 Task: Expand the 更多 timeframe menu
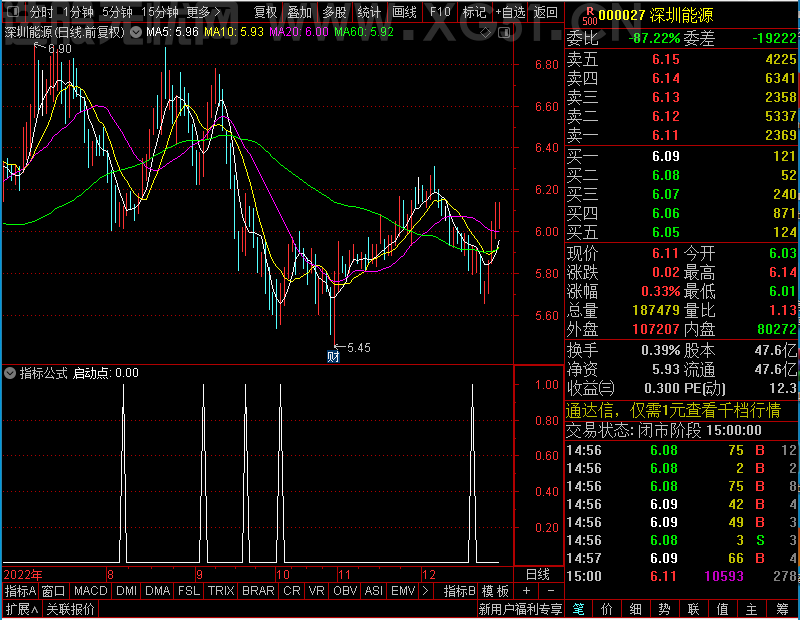pos(204,12)
